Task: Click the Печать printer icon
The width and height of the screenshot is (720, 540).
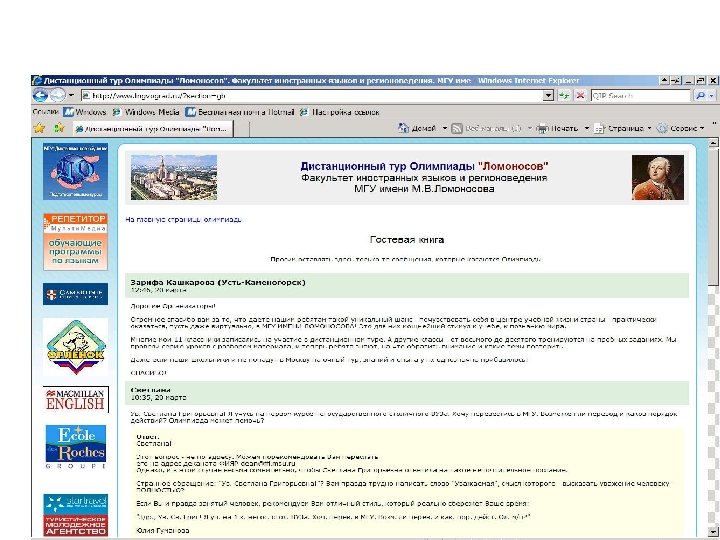Action: coord(542,129)
